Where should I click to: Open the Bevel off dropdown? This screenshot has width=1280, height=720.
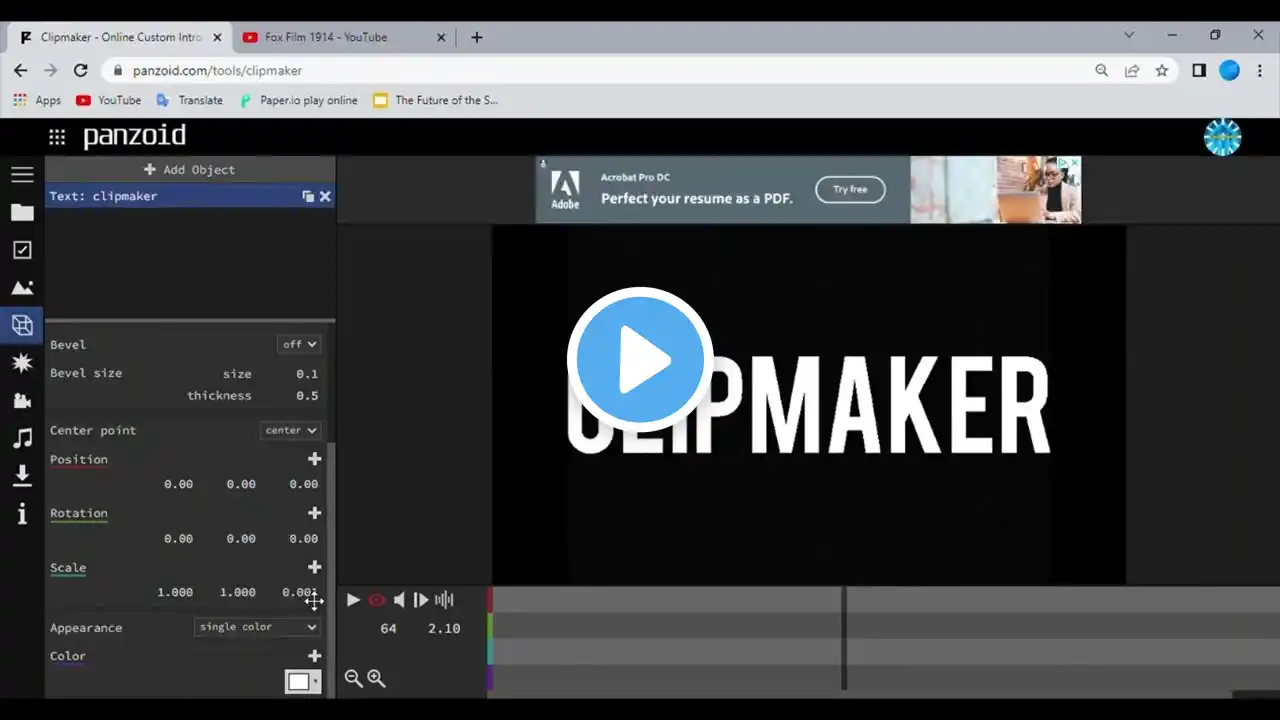299,344
